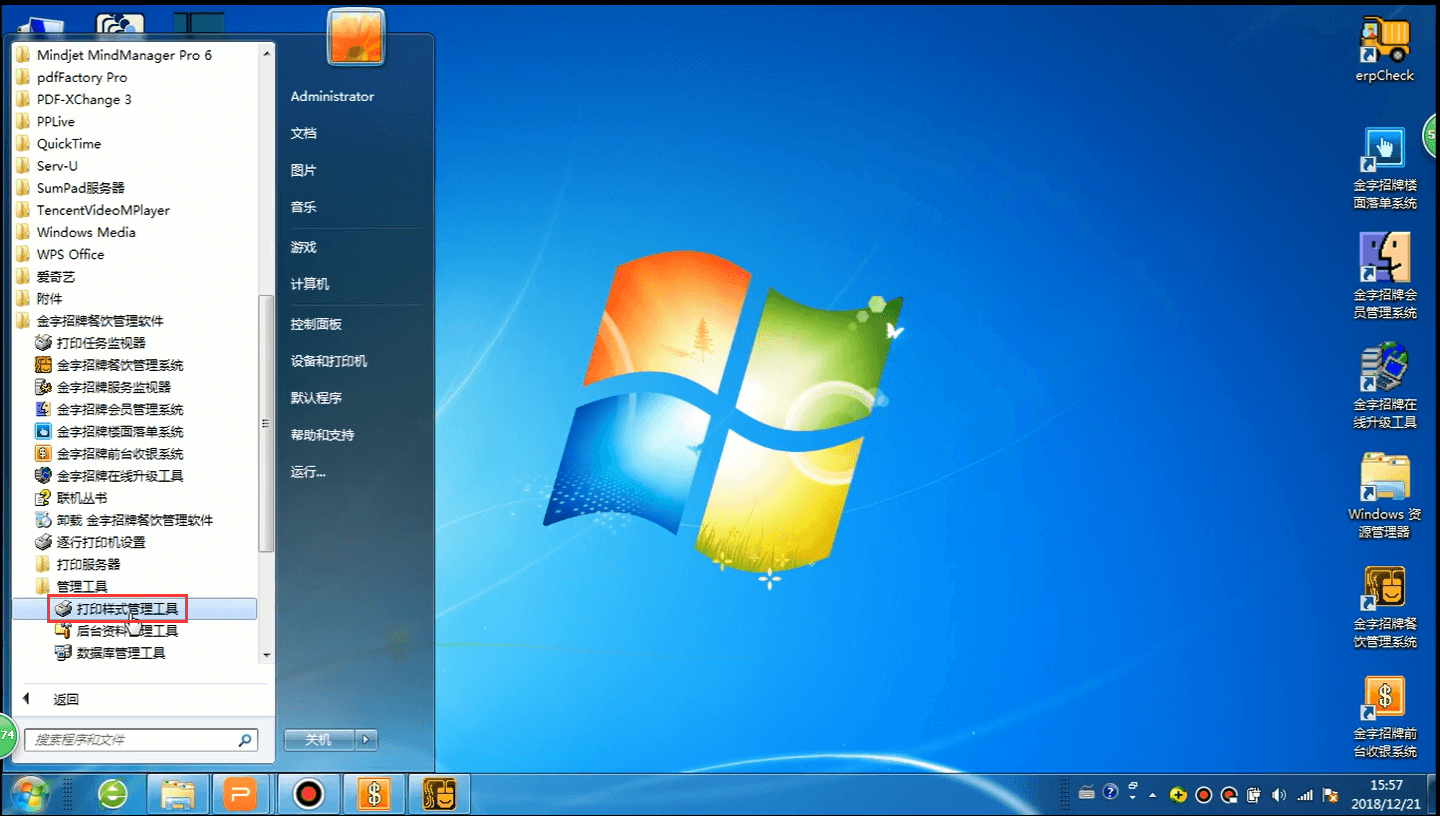Click the yellow-green plus tray icon
This screenshot has width=1440, height=816.
click(x=1179, y=795)
